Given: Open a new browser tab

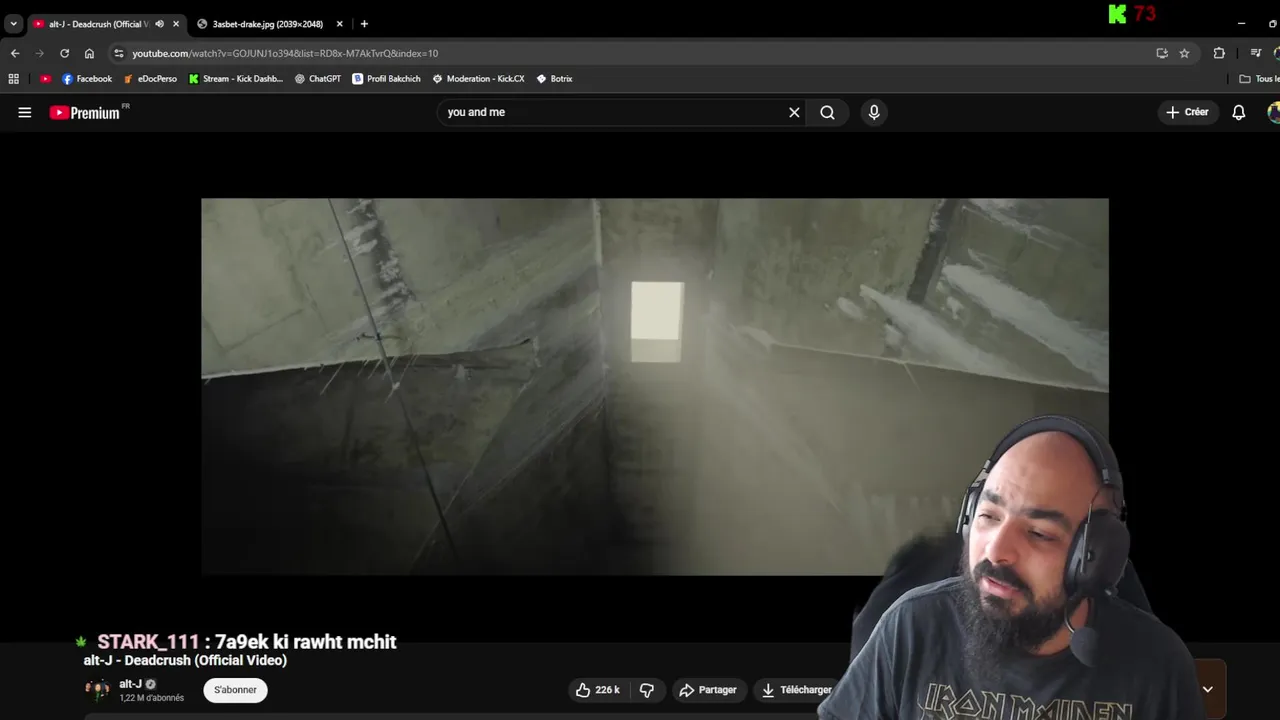Looking at the screenshot, I should pos(364,24).
